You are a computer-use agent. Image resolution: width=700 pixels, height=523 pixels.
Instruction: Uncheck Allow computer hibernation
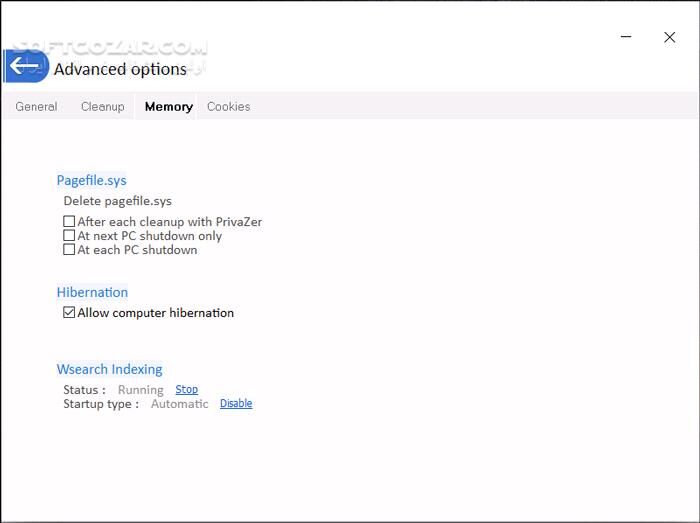[69, 313]
